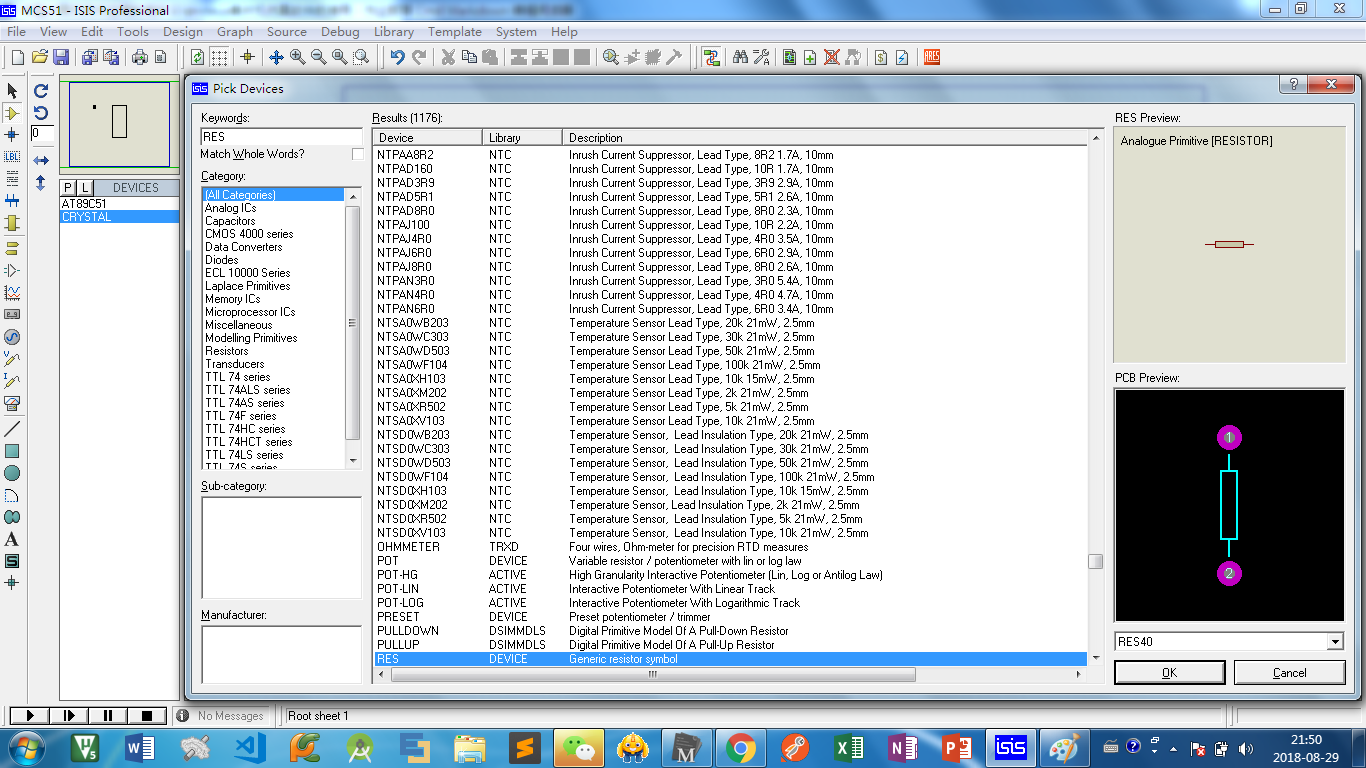This screenshot has height=768, width=1366.
Task: Click the Save design floppy icon
Action: [61, 57]
